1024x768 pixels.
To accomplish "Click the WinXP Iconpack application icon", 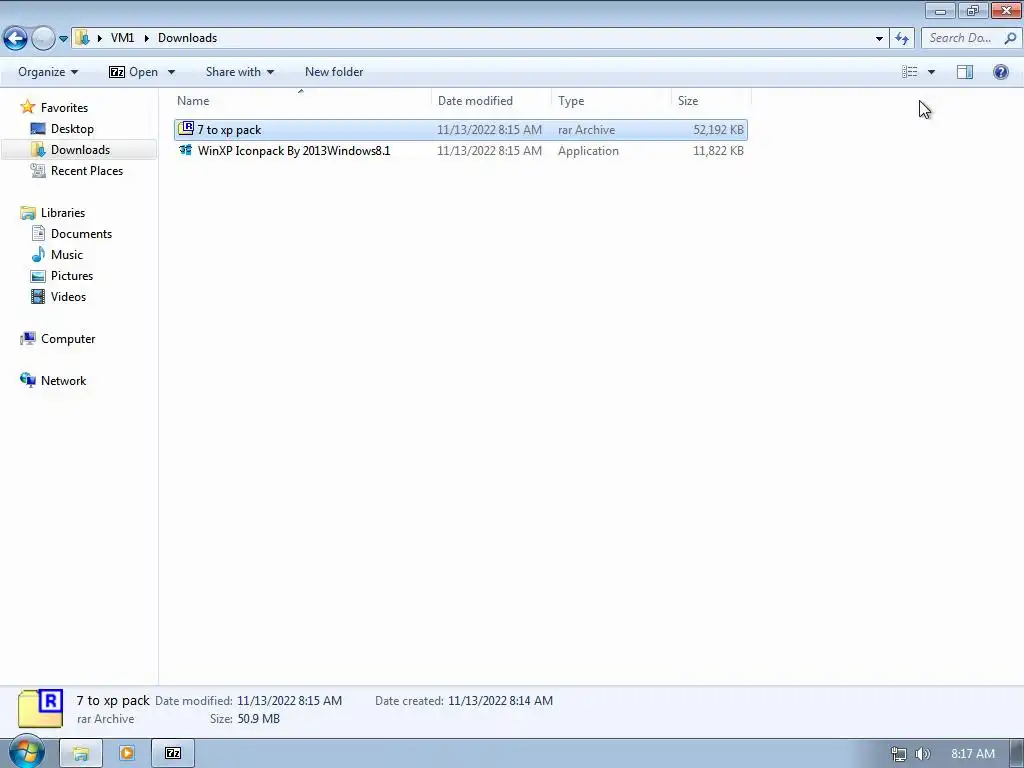I will (x=186, y=150).
